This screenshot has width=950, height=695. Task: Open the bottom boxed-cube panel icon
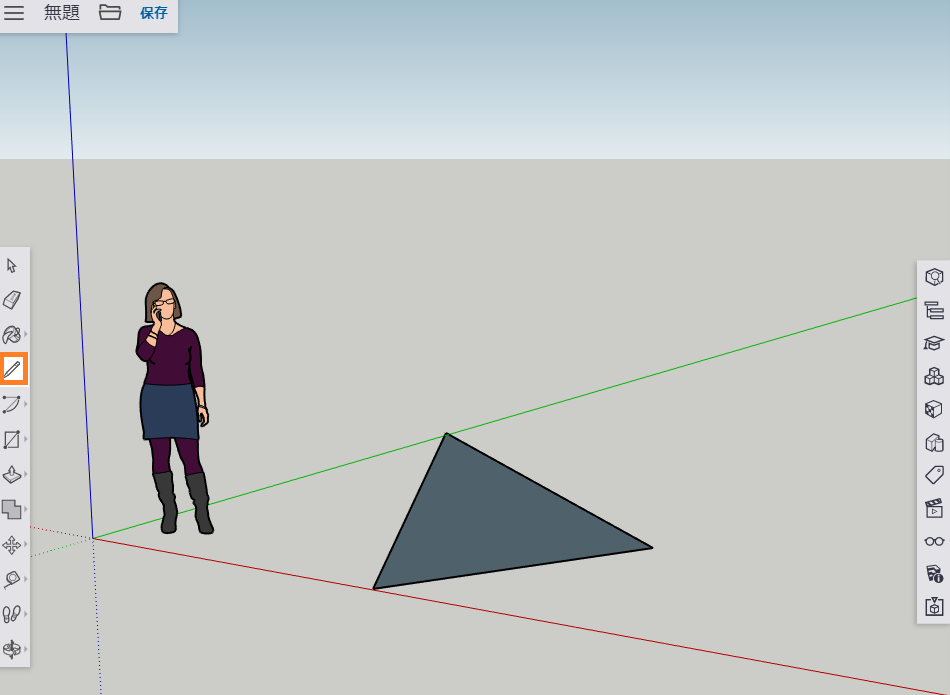coord(934,607)
